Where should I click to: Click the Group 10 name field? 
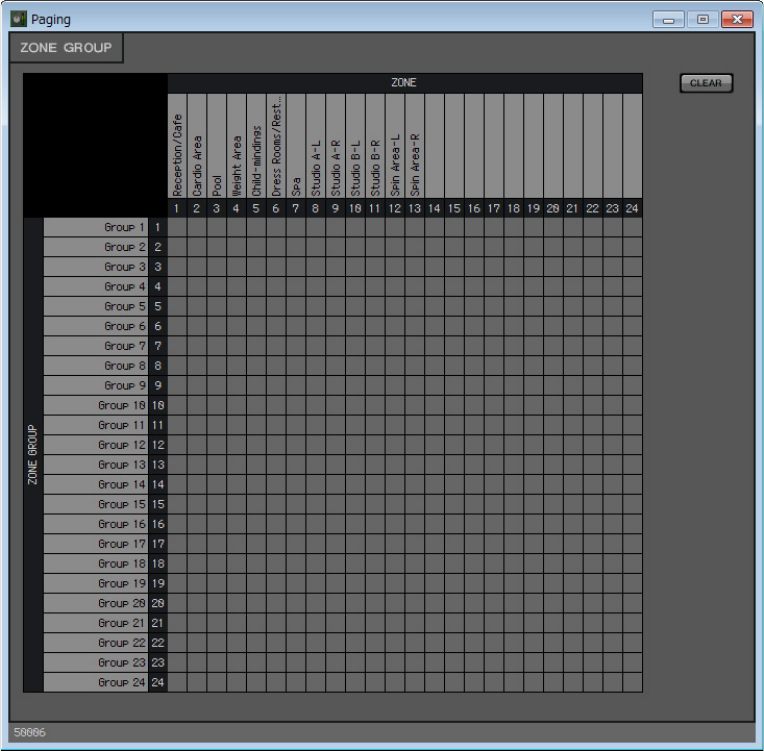click(x=96, y=405)
